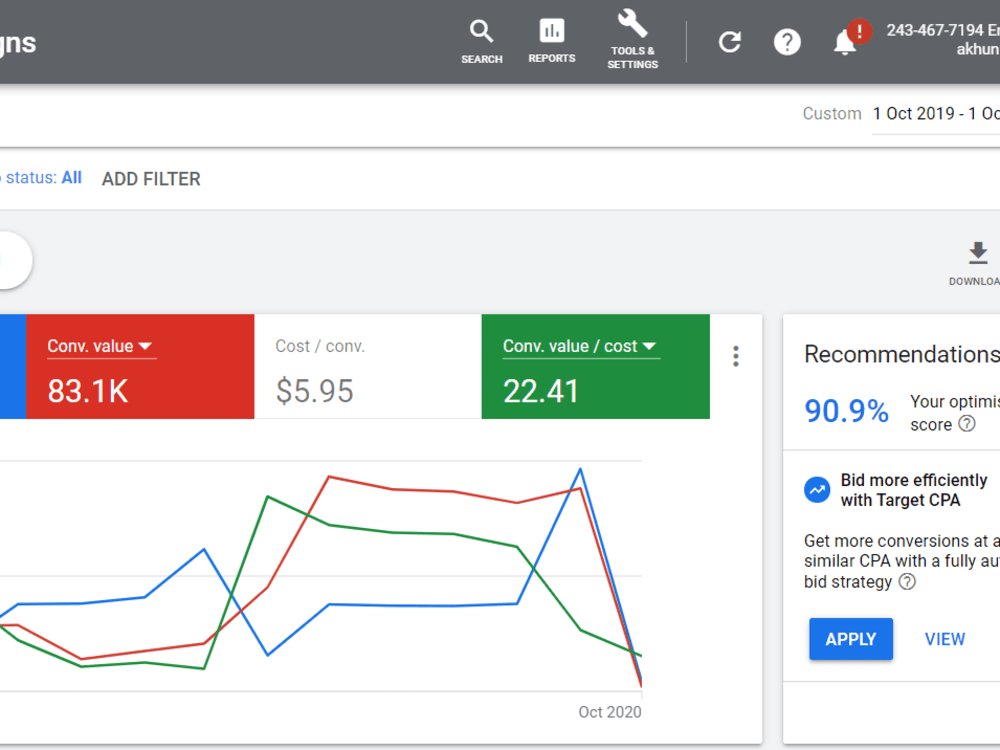Click the 90.9% optimisation score

point(846,411)
